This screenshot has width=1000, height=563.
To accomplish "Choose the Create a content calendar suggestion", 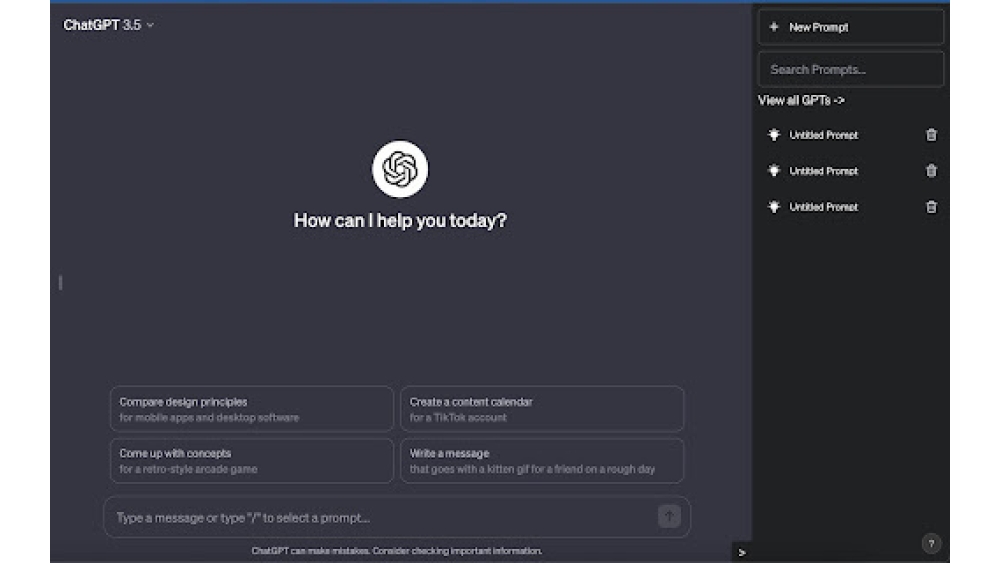I will pos(542,409).
